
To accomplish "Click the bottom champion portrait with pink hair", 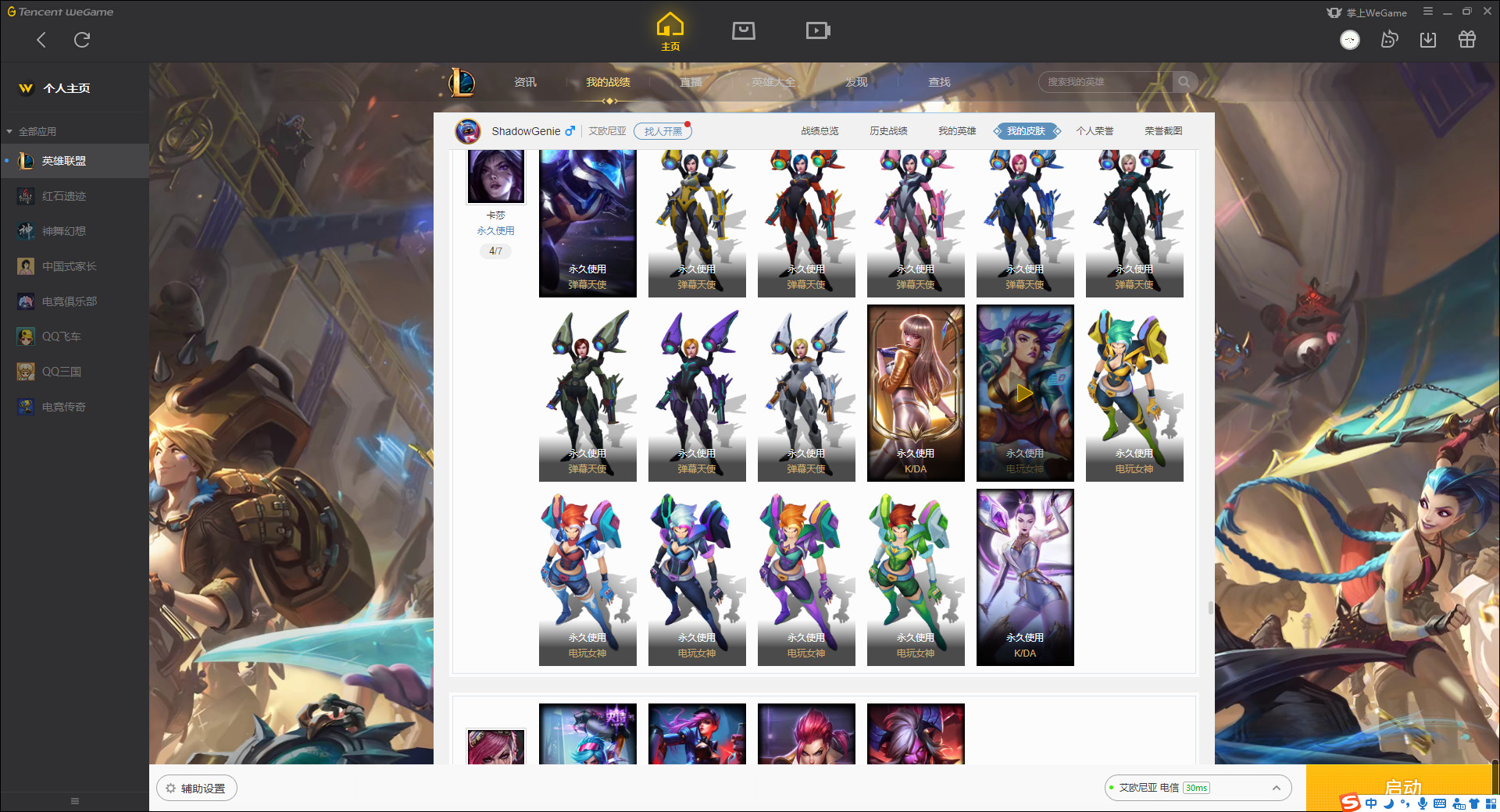I will coord(496,747).
